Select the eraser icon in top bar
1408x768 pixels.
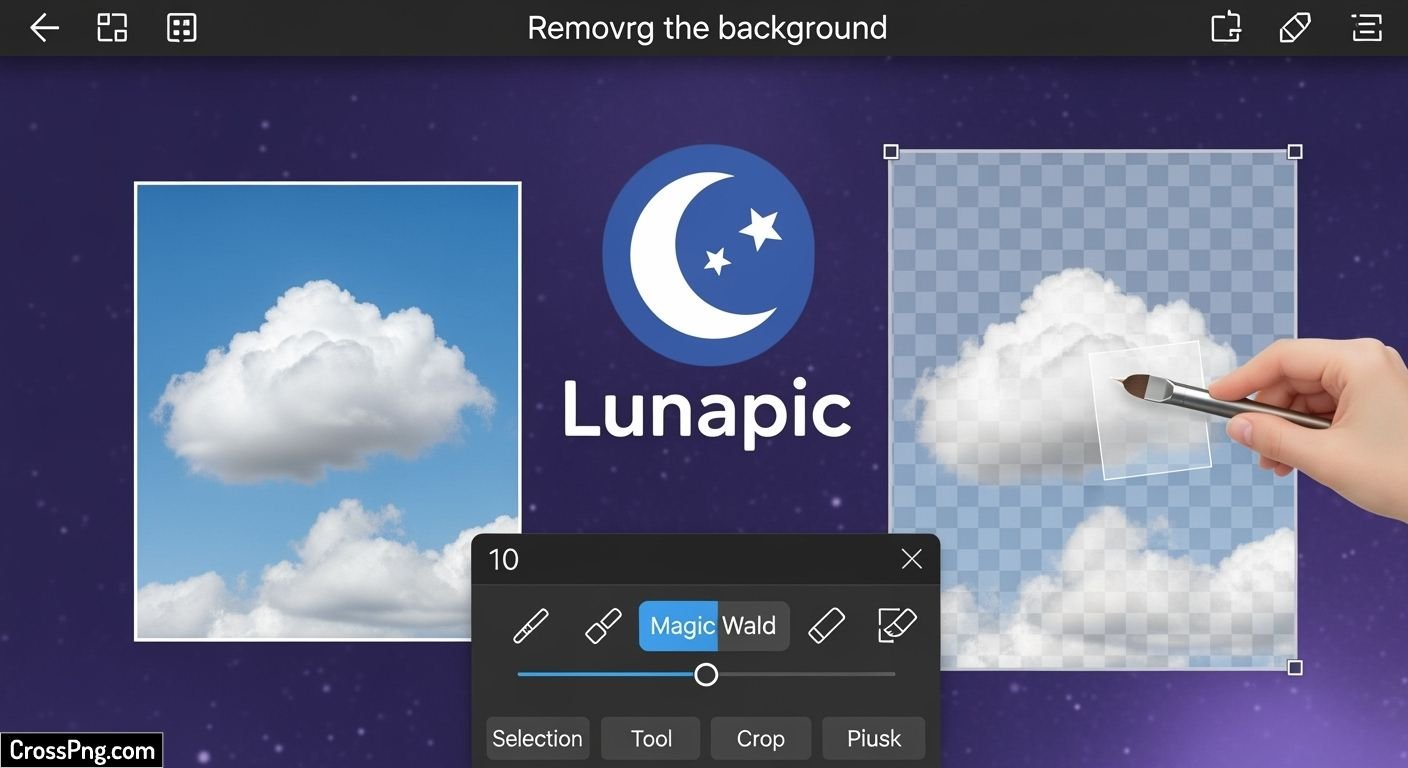coord(1295,28)
